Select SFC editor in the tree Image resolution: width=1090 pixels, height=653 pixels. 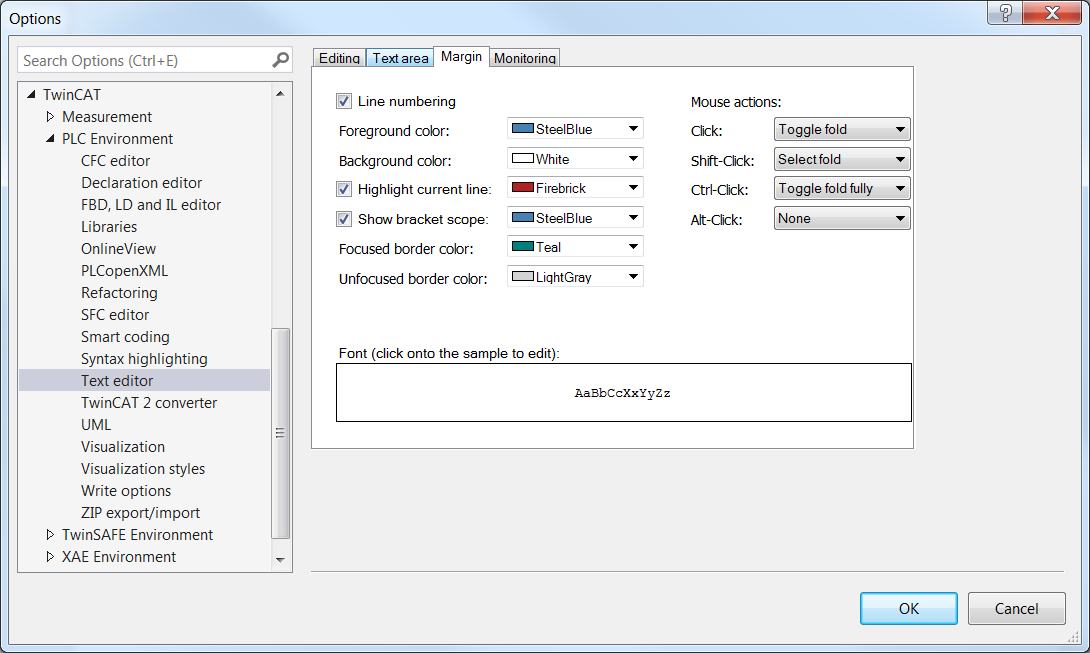click(x=115, y=315)
